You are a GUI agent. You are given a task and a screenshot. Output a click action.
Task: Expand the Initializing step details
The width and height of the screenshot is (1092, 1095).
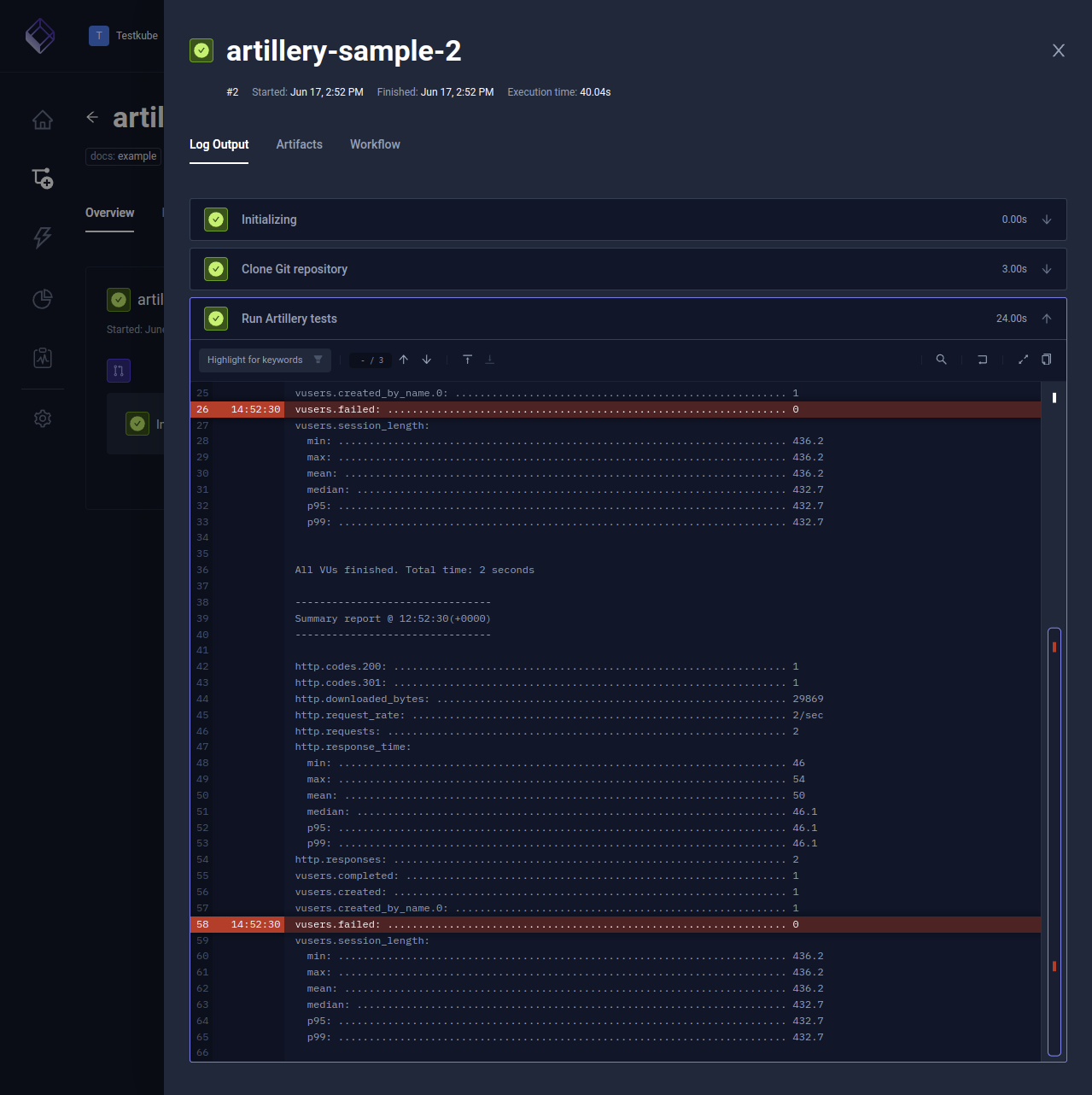(1047, 220)
